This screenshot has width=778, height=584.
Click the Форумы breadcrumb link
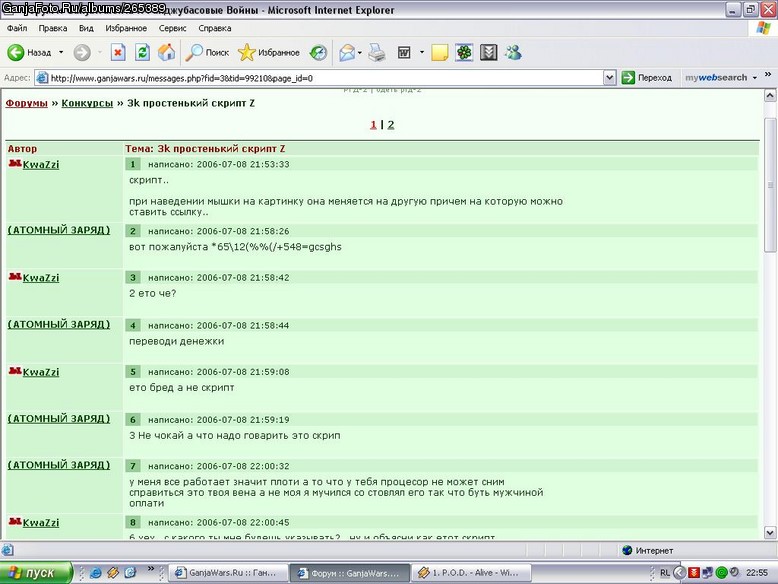(x=26, y=103)
